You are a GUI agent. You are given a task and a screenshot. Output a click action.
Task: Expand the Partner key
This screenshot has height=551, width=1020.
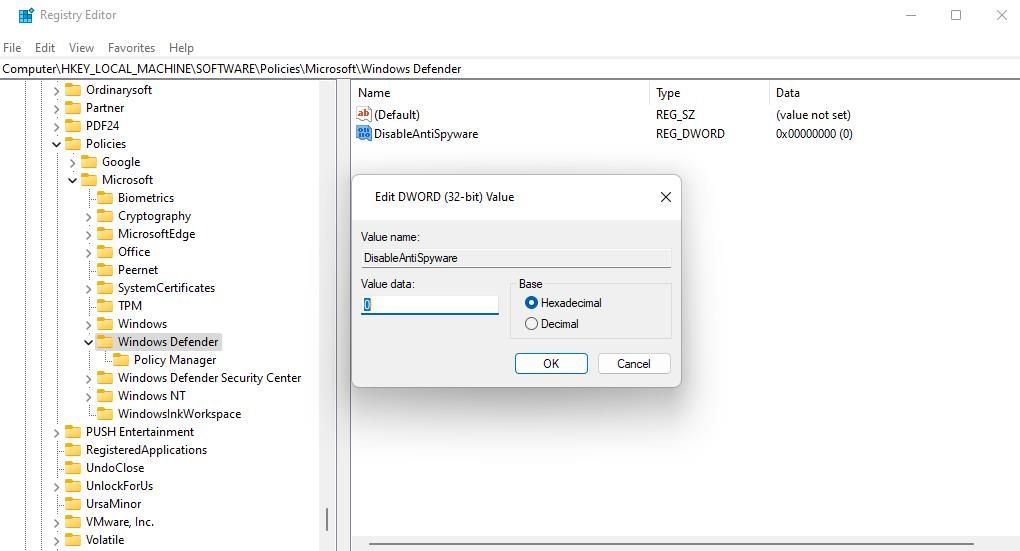[57, 109]
